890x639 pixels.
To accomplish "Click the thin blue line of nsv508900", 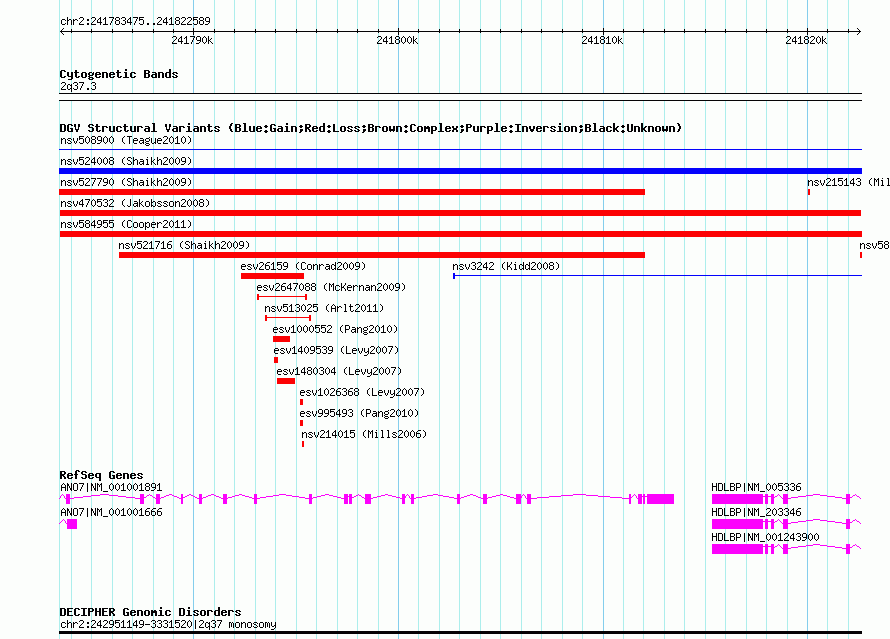I will tap(460, 150).
